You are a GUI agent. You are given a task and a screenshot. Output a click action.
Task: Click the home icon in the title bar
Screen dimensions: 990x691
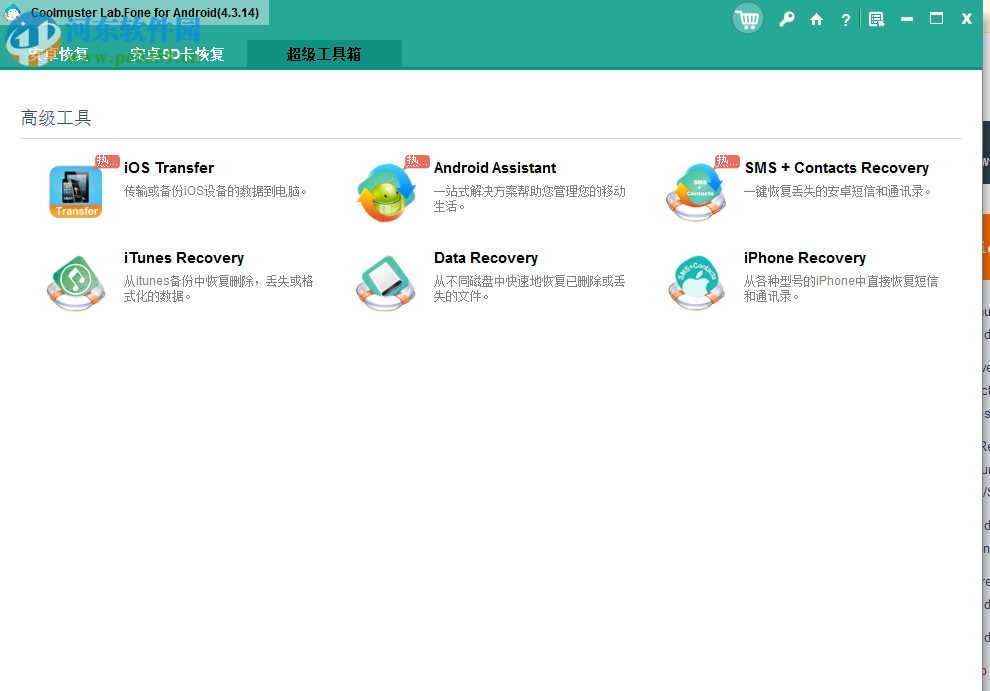[x=815, y=18]
